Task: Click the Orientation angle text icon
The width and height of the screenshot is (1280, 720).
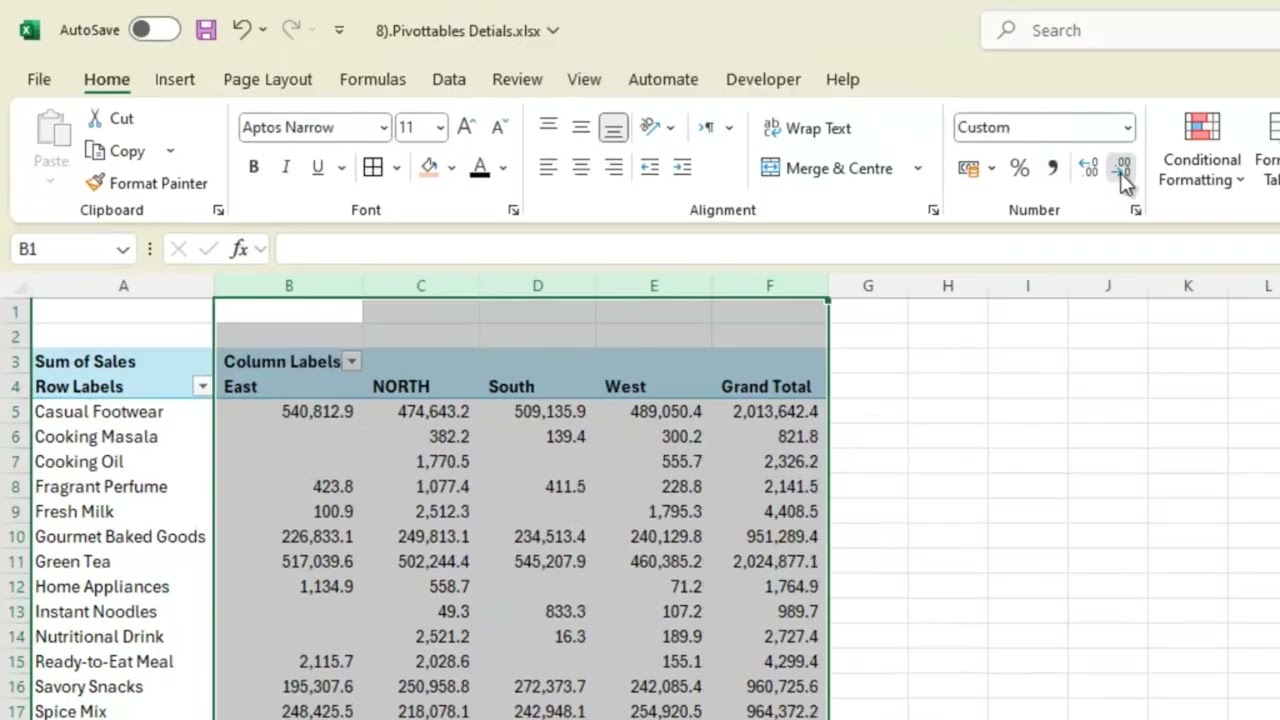Action: pyautogui.click(x=650, y=127)
